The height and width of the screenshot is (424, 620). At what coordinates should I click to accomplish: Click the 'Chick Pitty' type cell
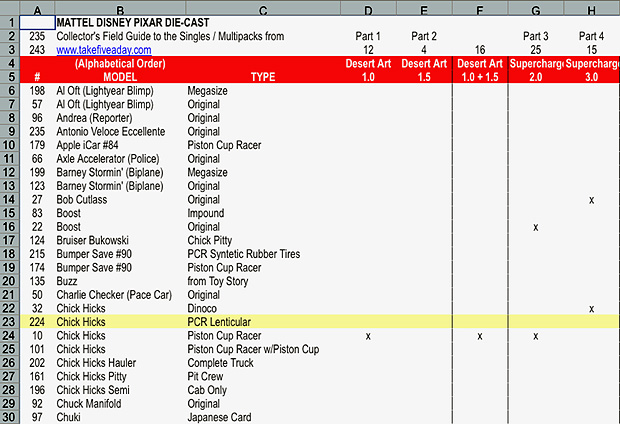click(x=210, y=240)
